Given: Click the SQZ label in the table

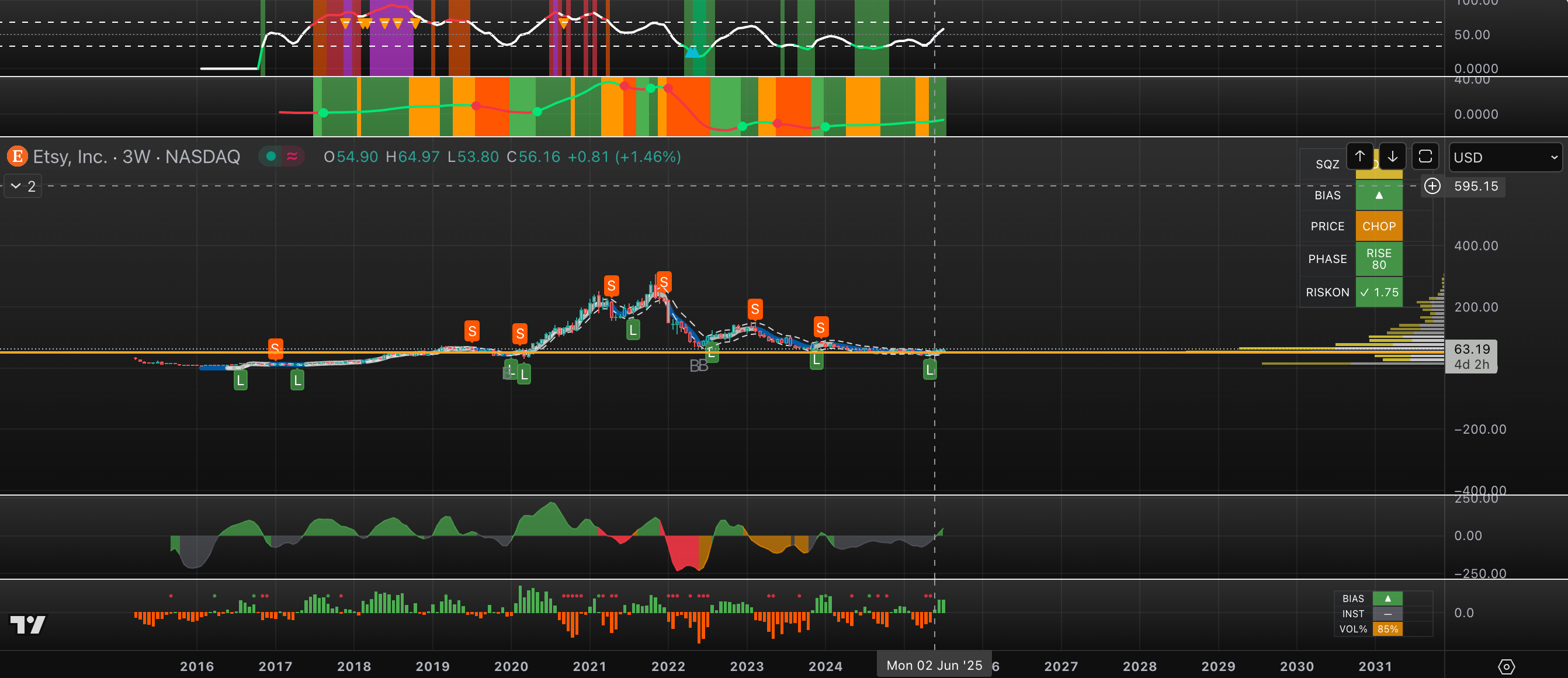Looking at the screenshot, I should pos(1327,164).
